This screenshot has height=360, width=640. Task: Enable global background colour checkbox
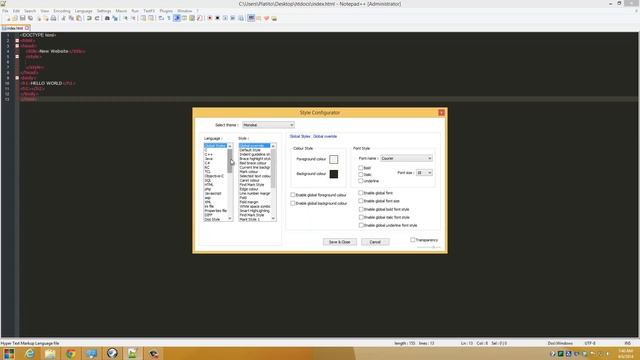click(293, 203)
